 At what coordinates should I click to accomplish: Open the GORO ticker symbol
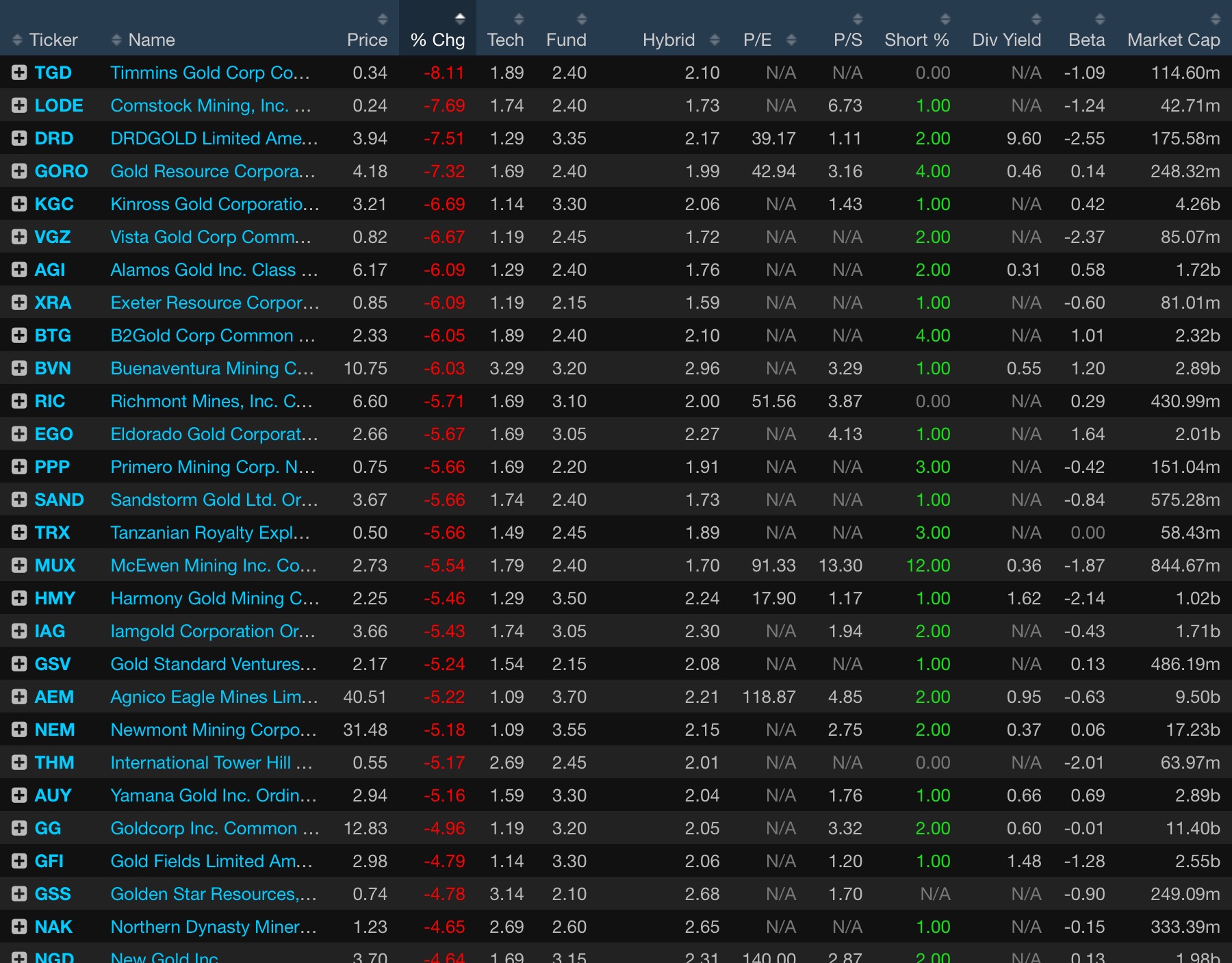(x=61, y=171)
